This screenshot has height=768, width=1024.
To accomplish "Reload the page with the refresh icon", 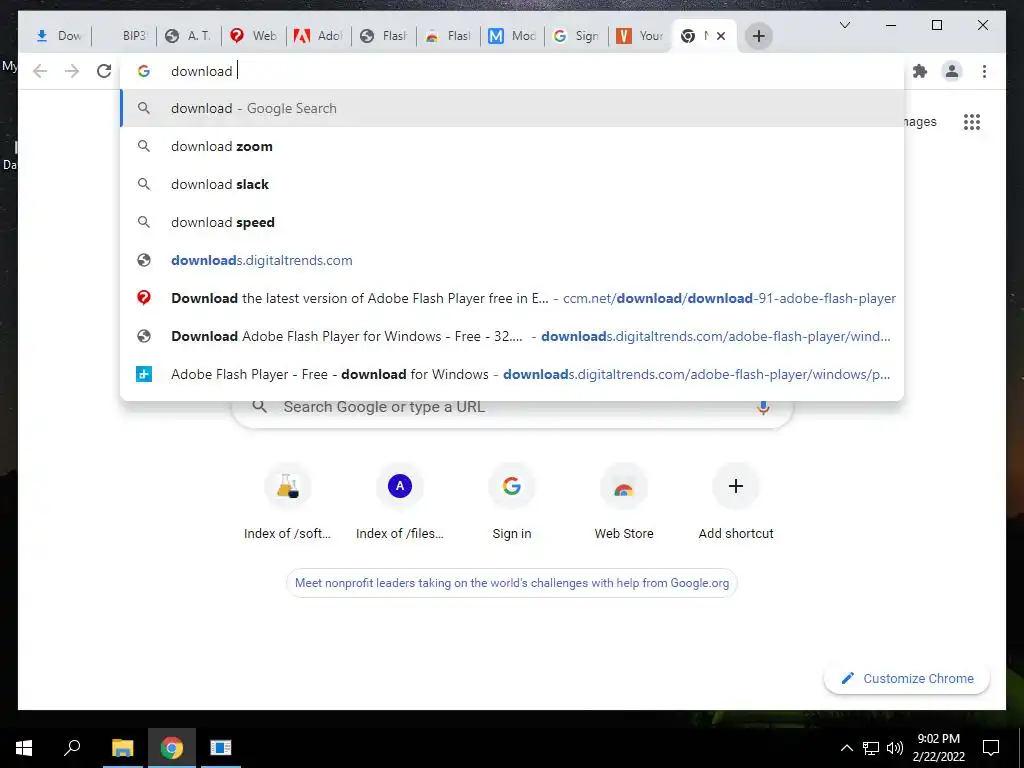I will click(104, 71).
